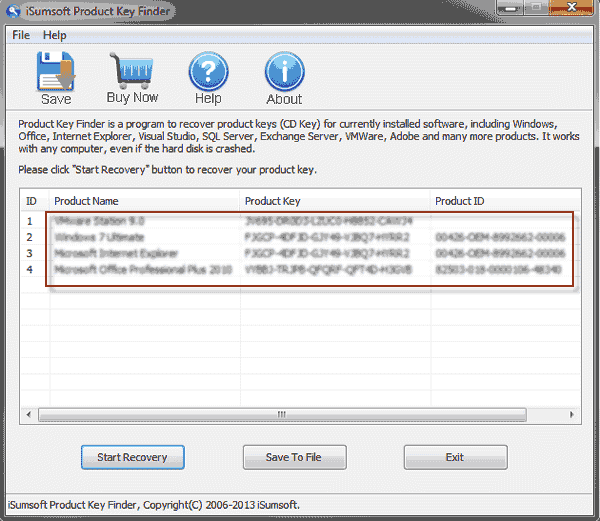This screenshot has height=521, width=600.
Task: Sort by the ID column header
Action: coord(34,201)
